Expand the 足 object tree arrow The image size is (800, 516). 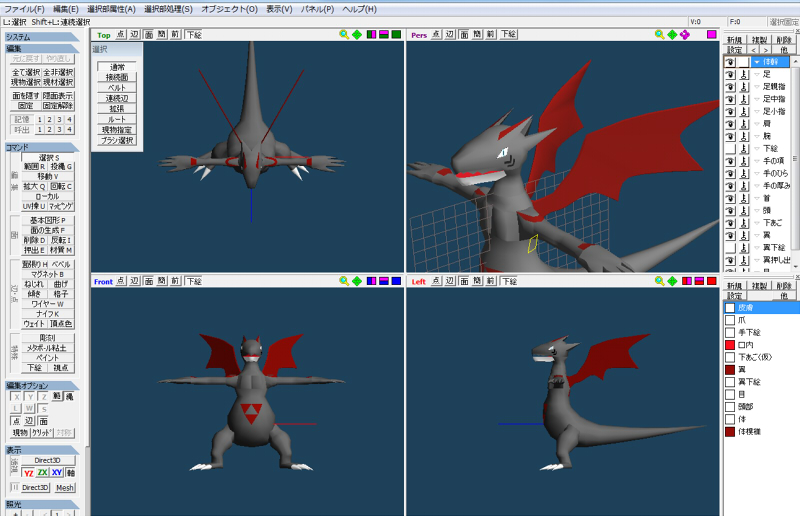[757, 74]
